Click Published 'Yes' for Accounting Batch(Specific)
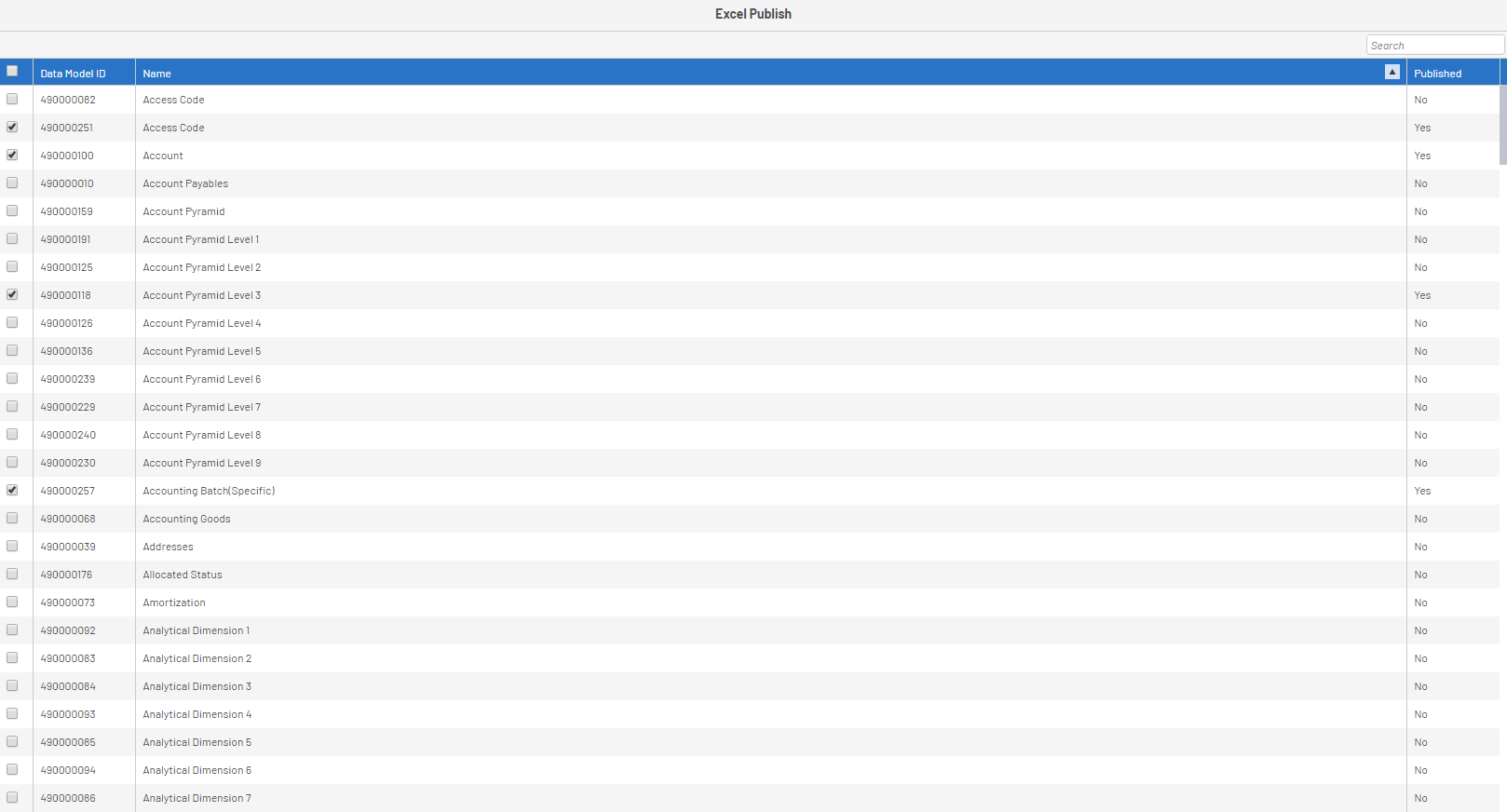Viewport: 1507px width, 812px height. (x=1422, y=491)
